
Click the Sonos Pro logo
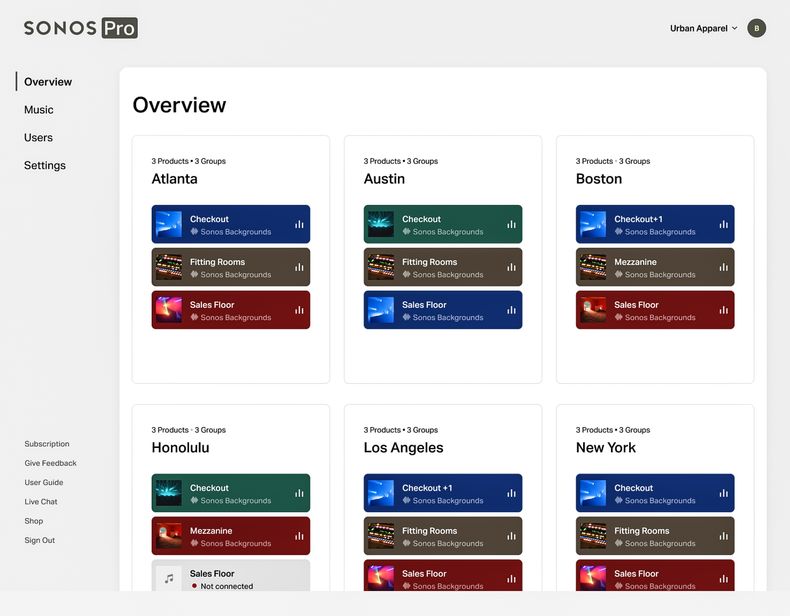click(x=81, y=28)
